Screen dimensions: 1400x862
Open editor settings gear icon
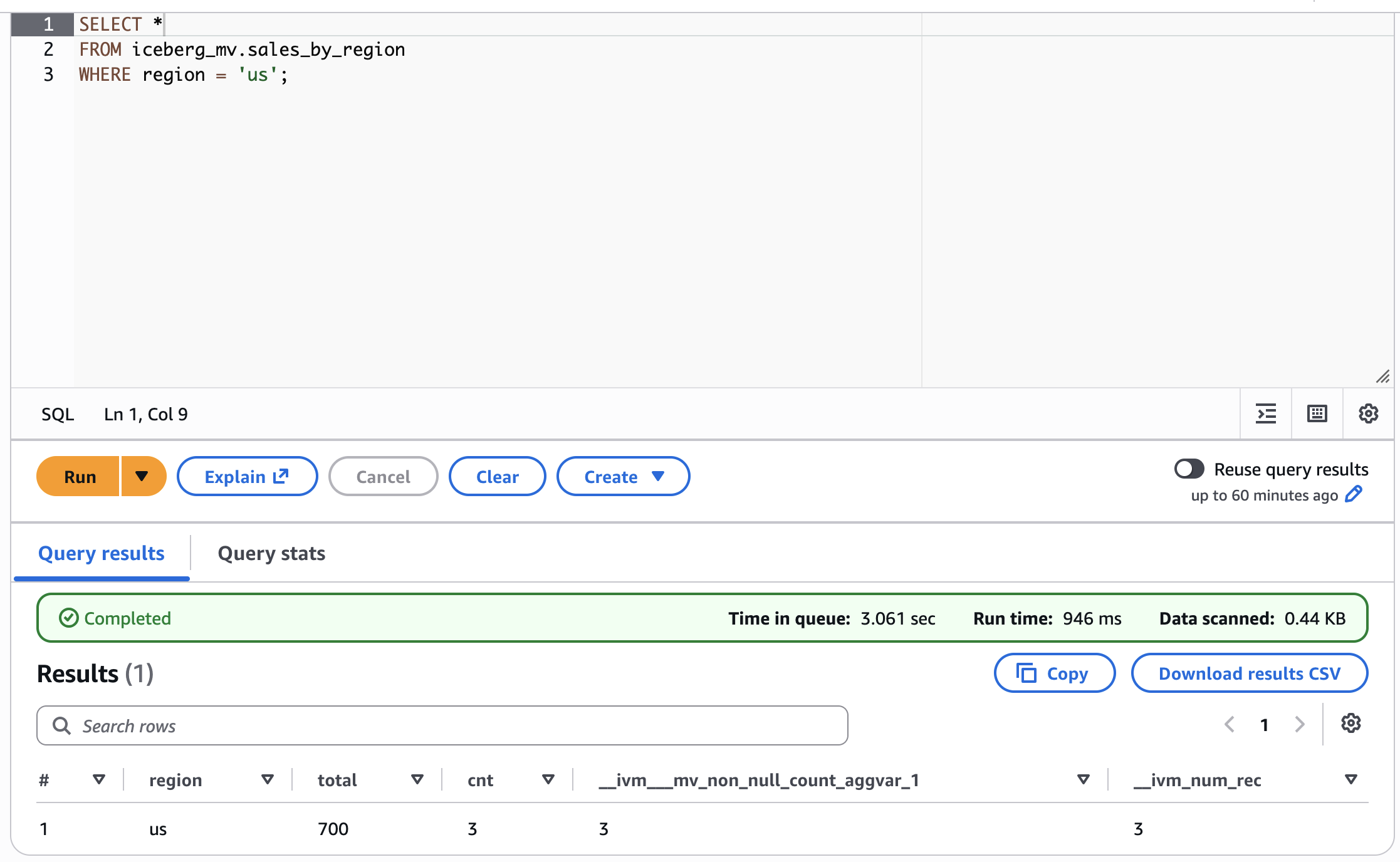click(1369, 413)
